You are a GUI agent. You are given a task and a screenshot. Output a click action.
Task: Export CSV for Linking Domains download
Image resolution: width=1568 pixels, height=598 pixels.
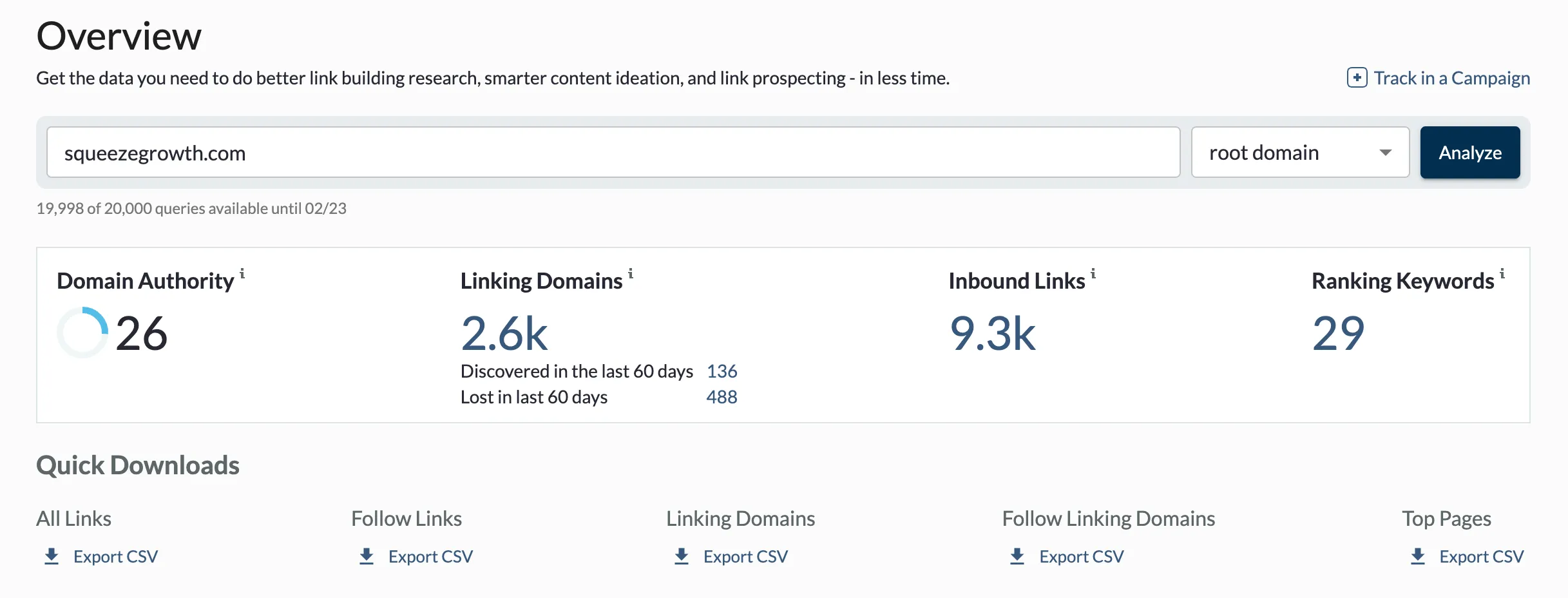pyautogui.click(x=745, y=556)
